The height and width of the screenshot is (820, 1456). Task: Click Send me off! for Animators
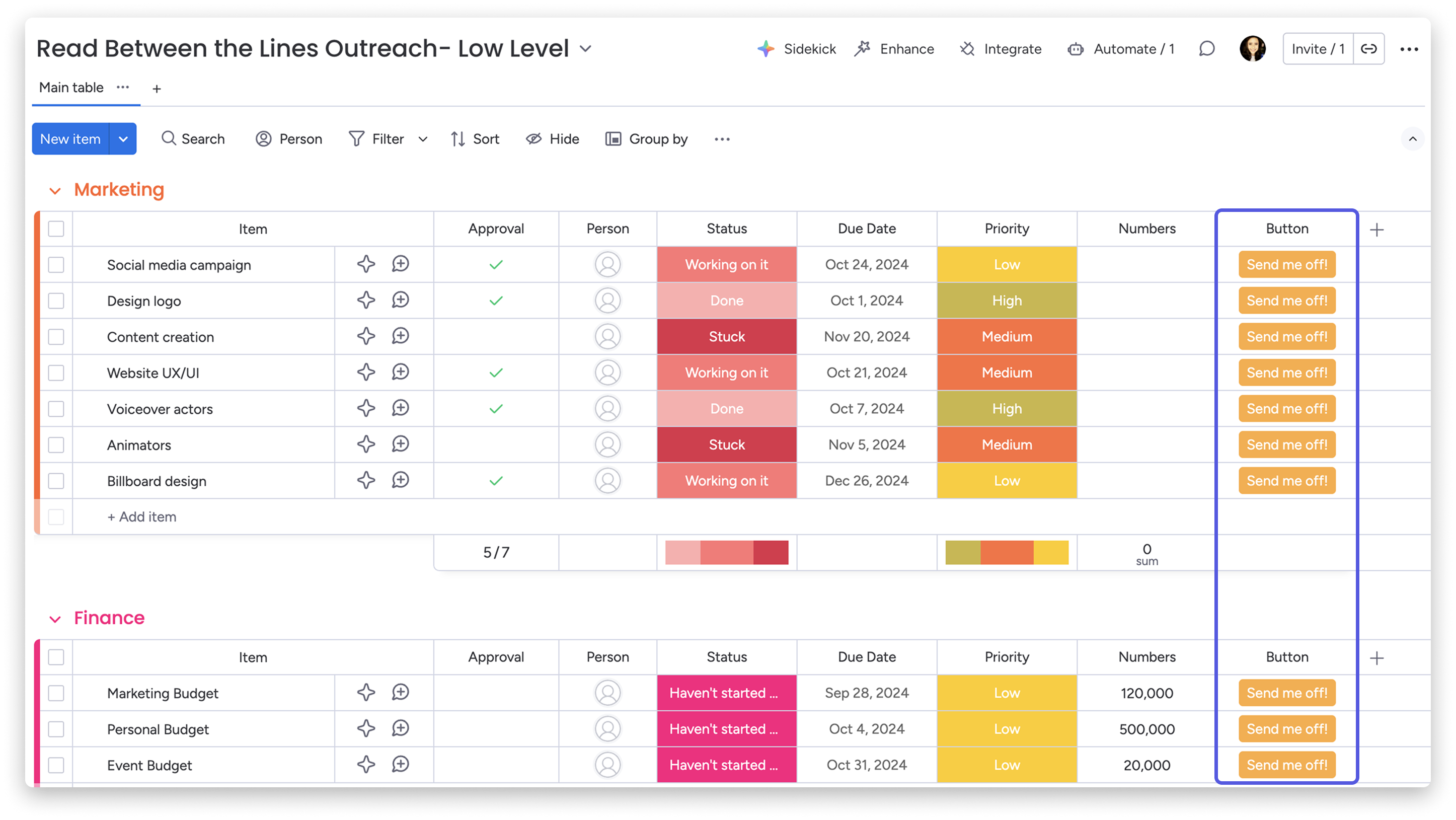(x=1286, y=444)
